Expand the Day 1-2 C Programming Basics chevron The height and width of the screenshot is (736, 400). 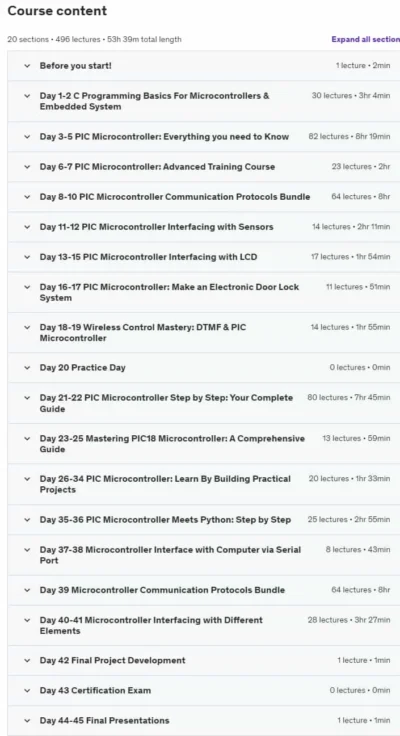click(x=27, y=96)
